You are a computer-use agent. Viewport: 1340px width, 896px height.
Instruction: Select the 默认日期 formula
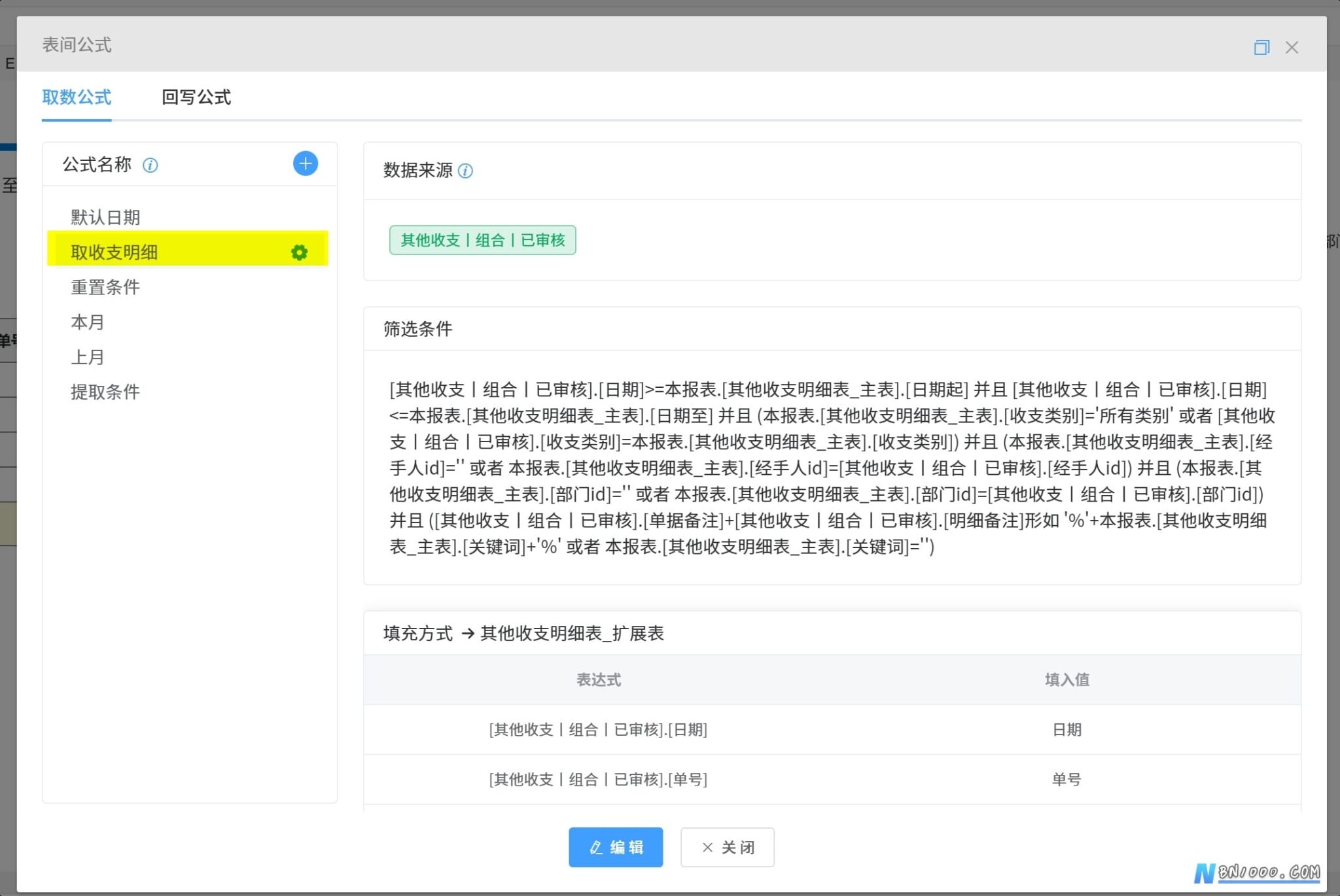point(105,217)
